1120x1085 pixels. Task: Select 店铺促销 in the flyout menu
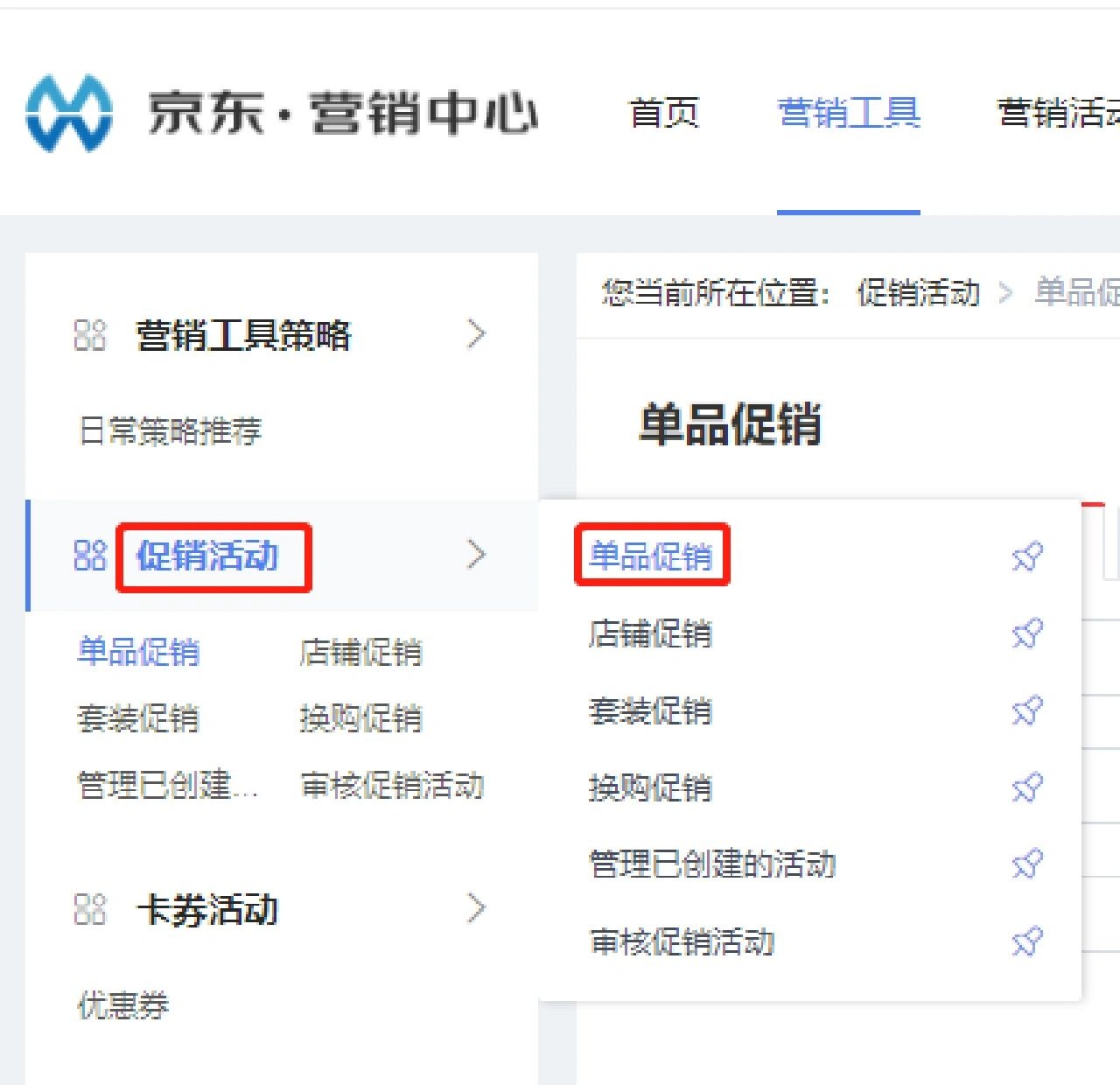(x=651, y=633)
